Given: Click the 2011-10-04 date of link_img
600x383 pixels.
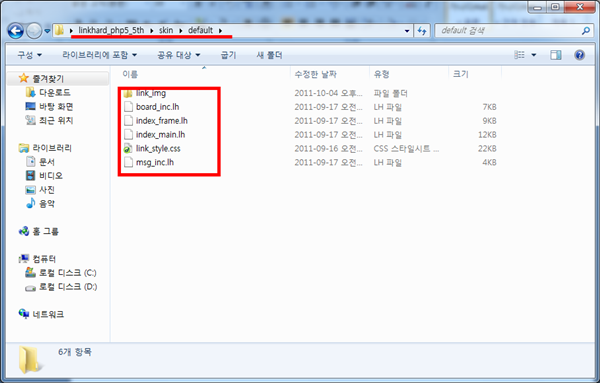Looking at the screenshot, I should pyautogui.click(x=328, y=93).
